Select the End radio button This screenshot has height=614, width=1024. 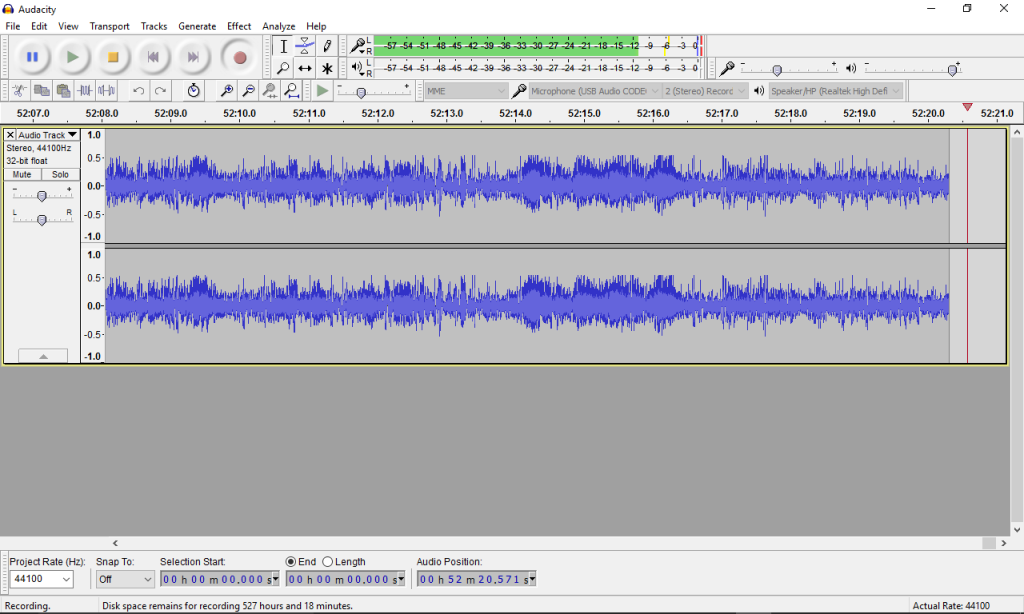pyautogui.click(x=291, y=562)
